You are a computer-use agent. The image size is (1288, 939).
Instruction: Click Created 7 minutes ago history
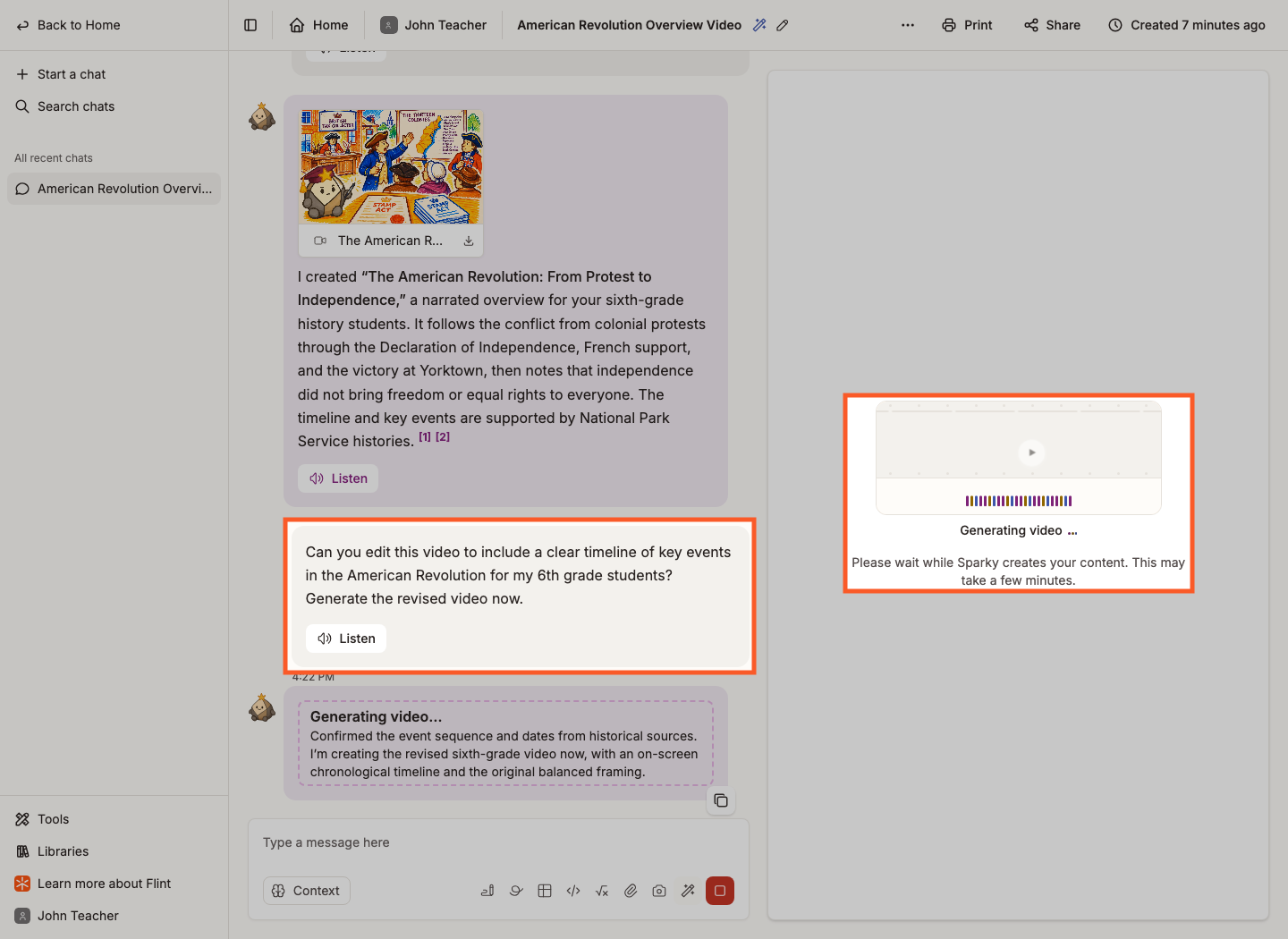click(x=1187, y=25)
